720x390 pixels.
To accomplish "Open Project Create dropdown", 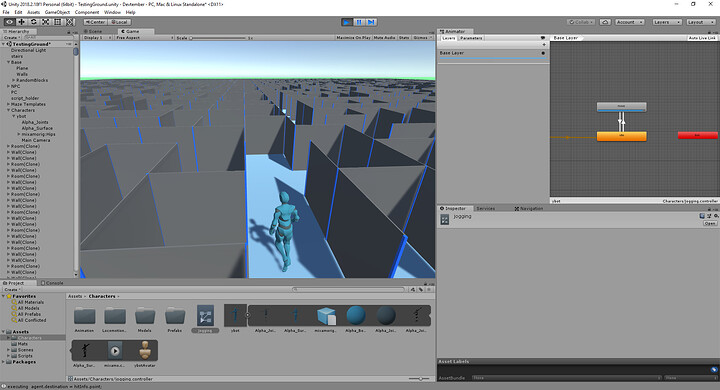I will 11,289.
